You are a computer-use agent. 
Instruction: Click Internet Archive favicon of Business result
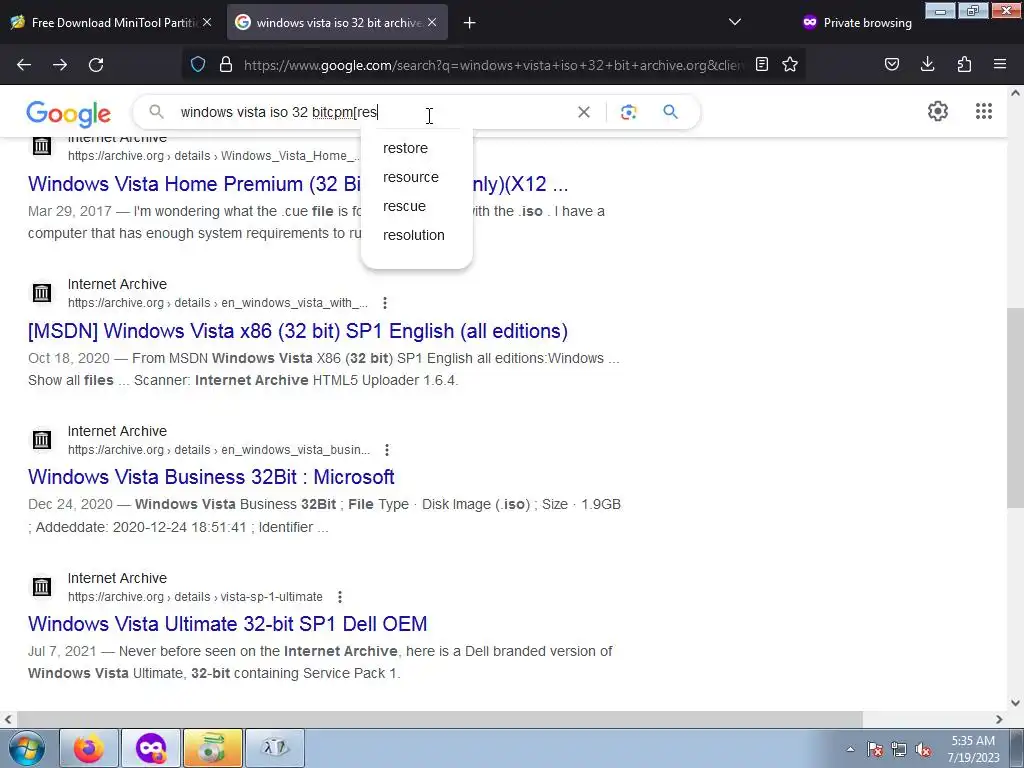(42, 440)
